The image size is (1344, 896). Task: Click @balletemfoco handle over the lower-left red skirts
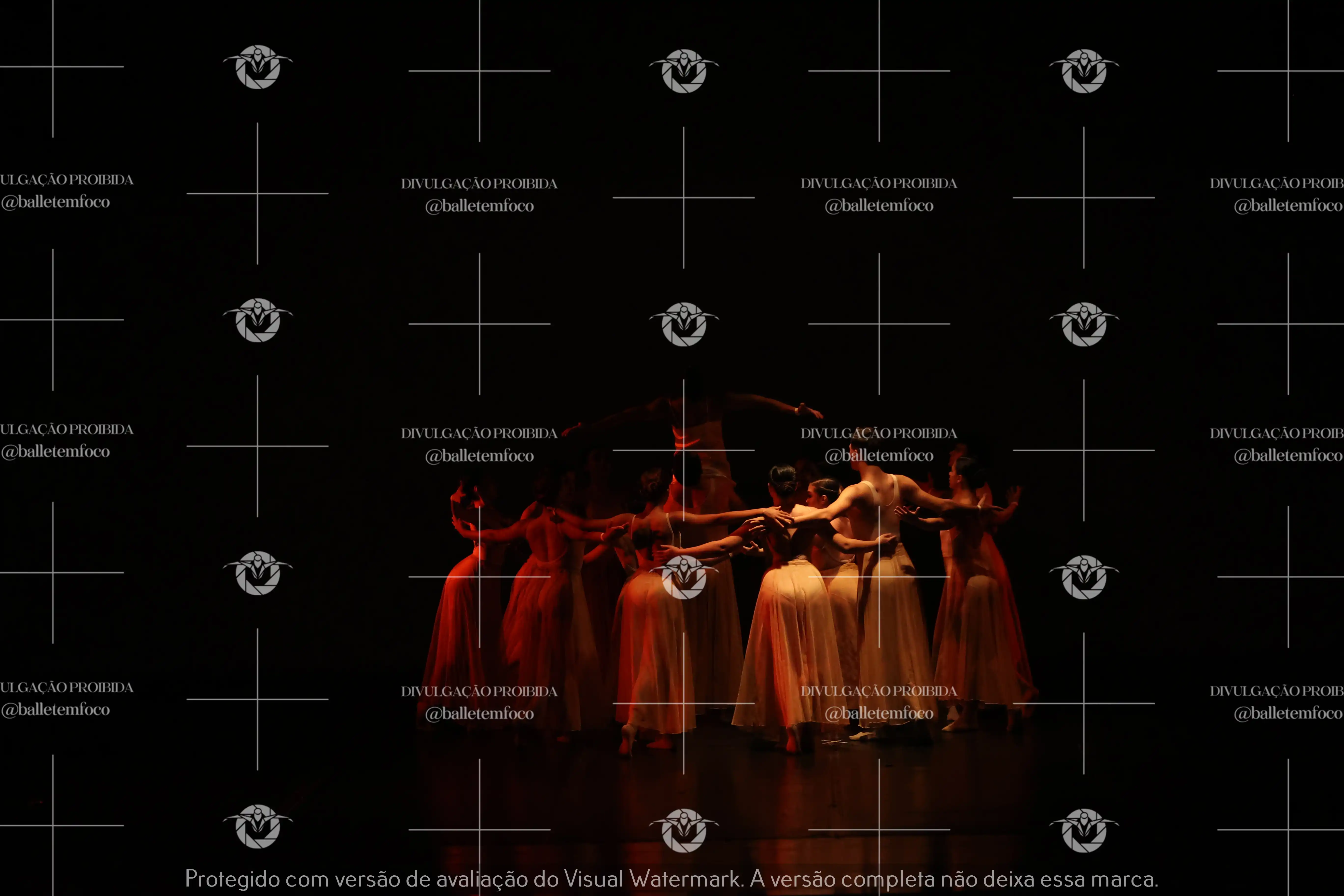(x=479, y=714)
